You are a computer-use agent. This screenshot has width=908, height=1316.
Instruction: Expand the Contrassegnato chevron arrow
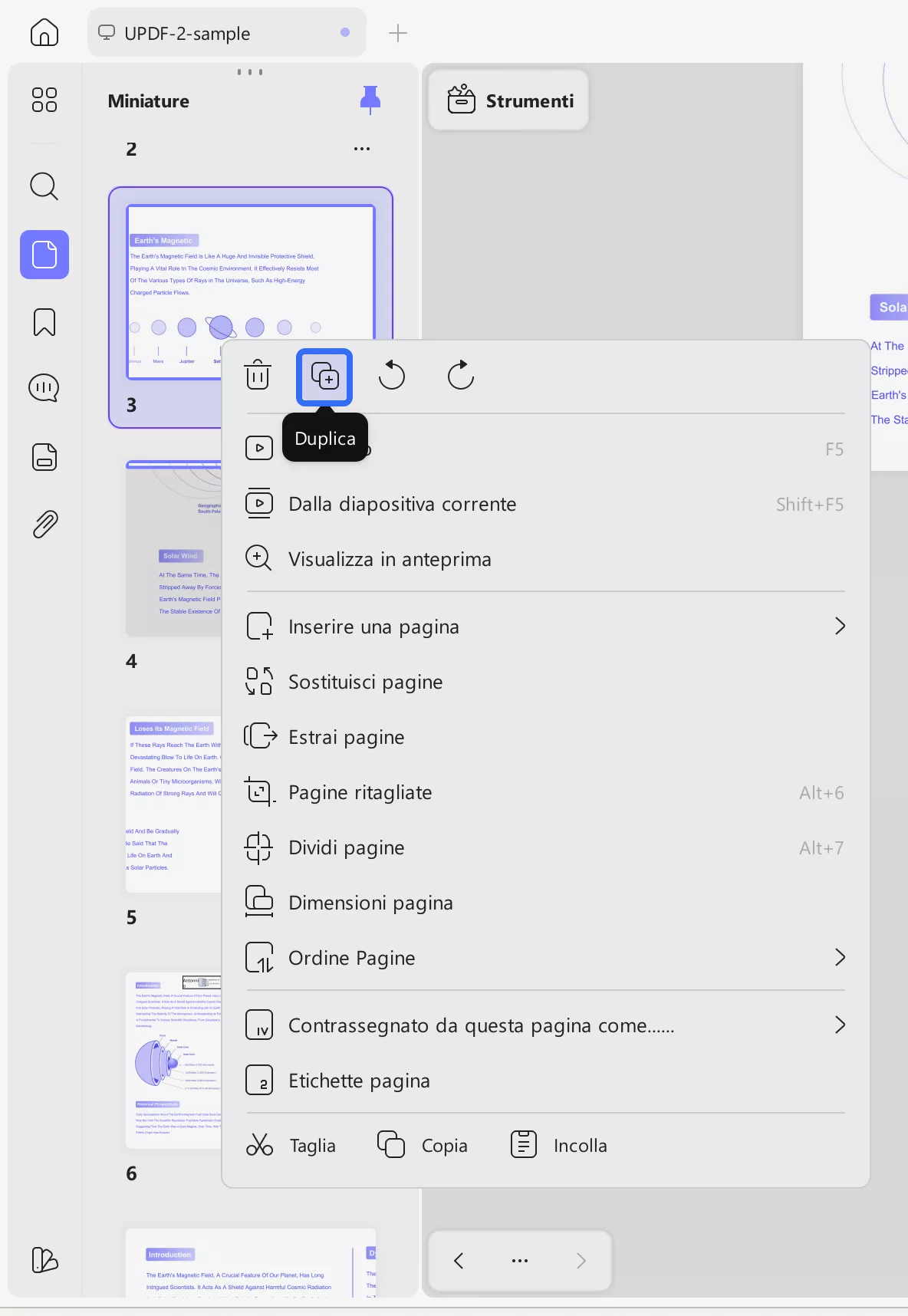click(x=841, y=1025)
